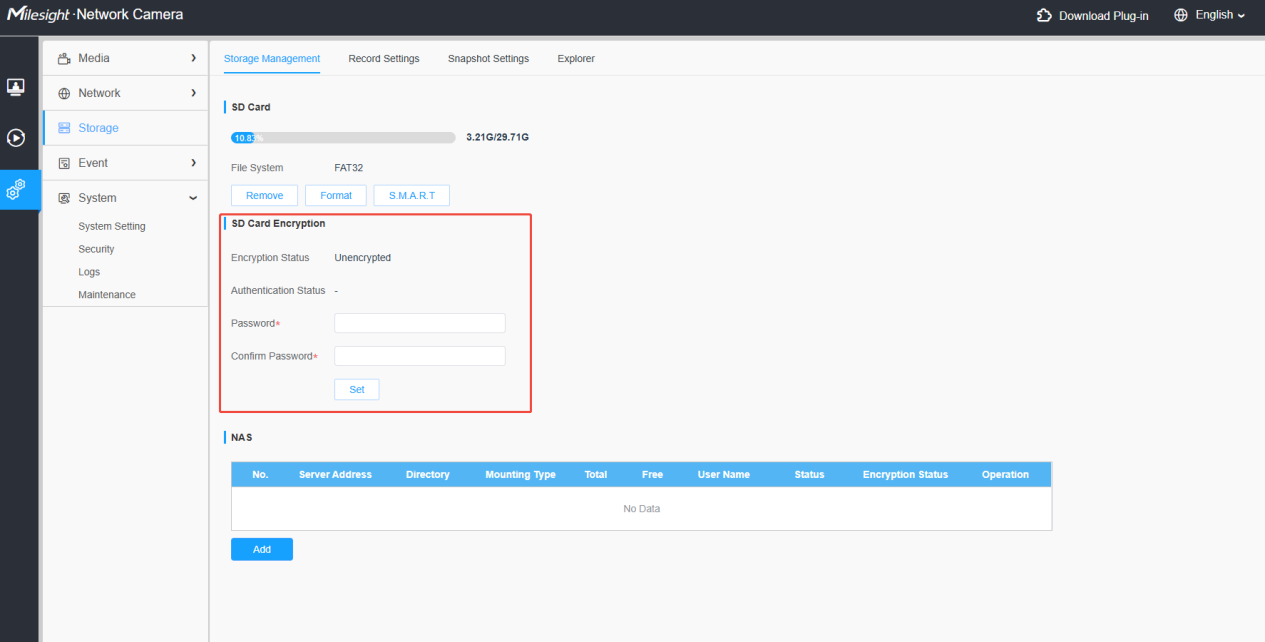Click the Storage menu icon
Image resolution: width=1265 pixels, height=642 pixels.
(x=65, y=128)
